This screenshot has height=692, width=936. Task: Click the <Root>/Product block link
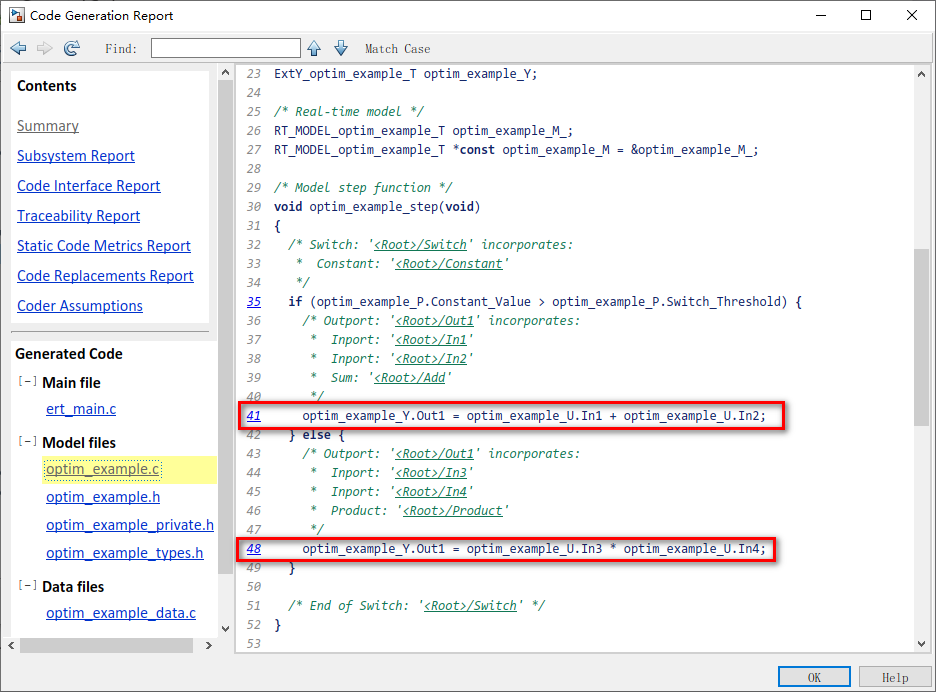(452, 511)
